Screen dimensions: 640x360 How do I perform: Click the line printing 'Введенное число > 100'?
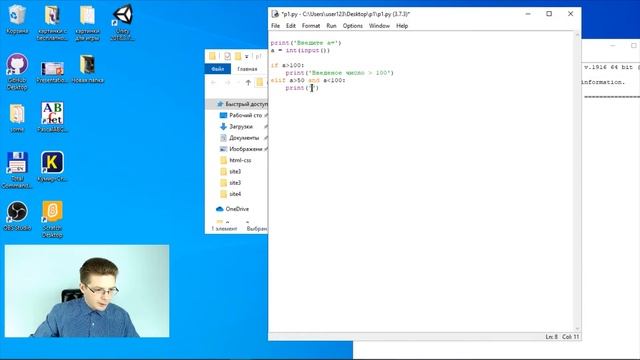pos(340,73)
